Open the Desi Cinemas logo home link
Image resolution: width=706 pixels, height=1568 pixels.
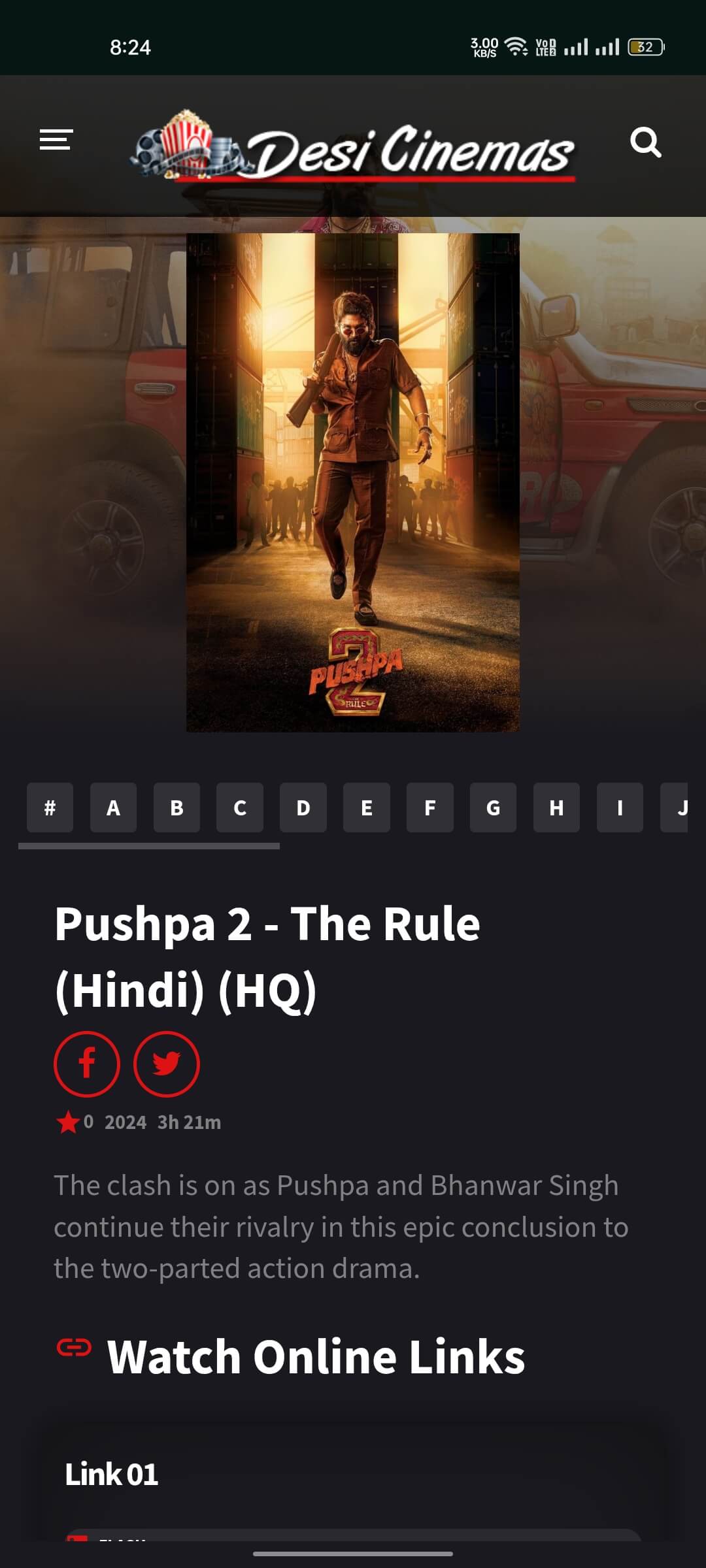(353, 146)
